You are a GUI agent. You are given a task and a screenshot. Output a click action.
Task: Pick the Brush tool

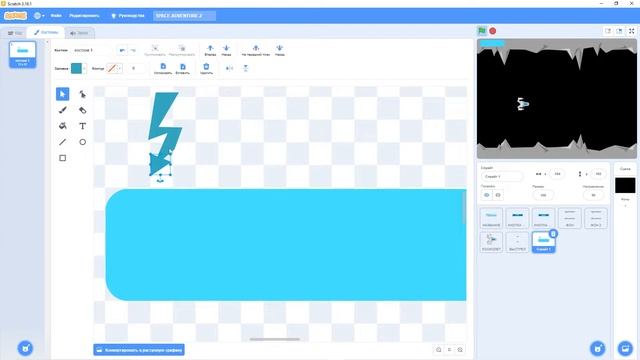(62, 110)
